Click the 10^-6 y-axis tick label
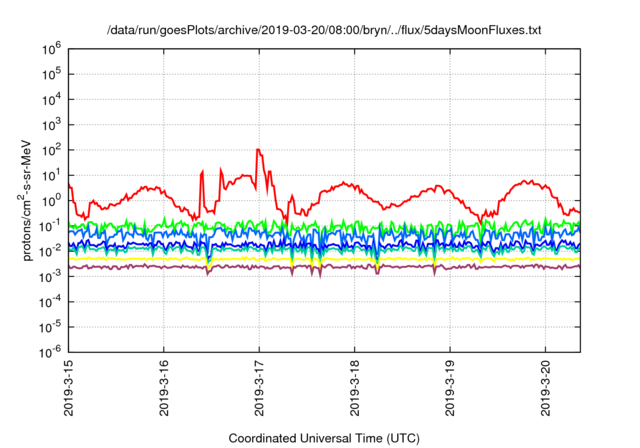This screenshot has width=640, height=448. point(51,353)
